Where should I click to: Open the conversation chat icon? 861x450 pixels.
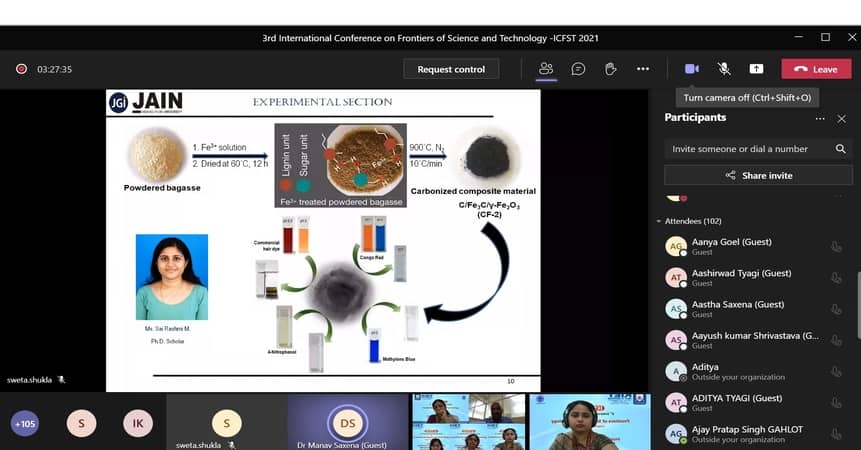tap(578, 69)
